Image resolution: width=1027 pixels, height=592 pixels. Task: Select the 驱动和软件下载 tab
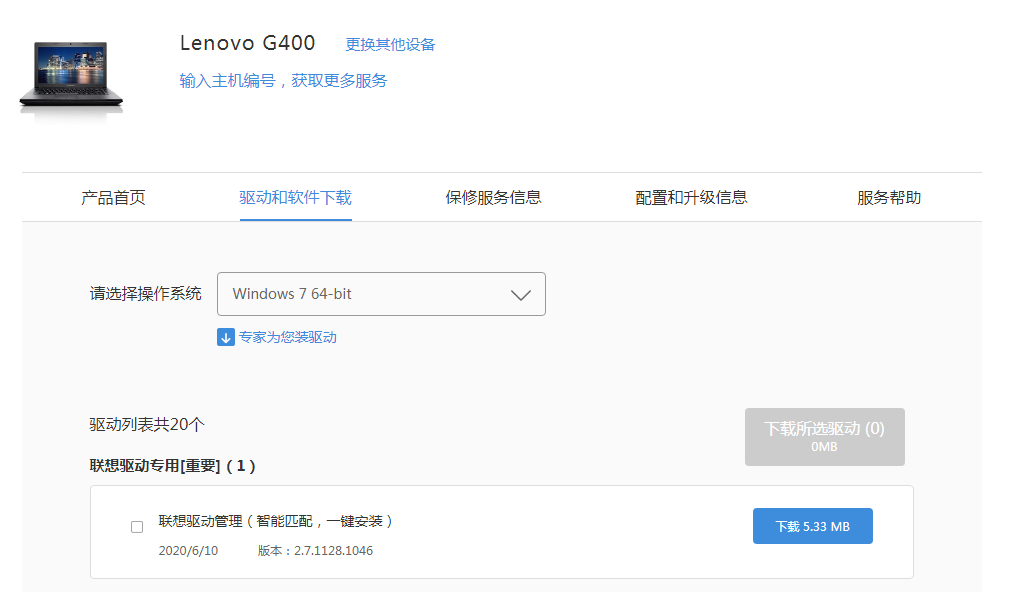click(295, 198)
